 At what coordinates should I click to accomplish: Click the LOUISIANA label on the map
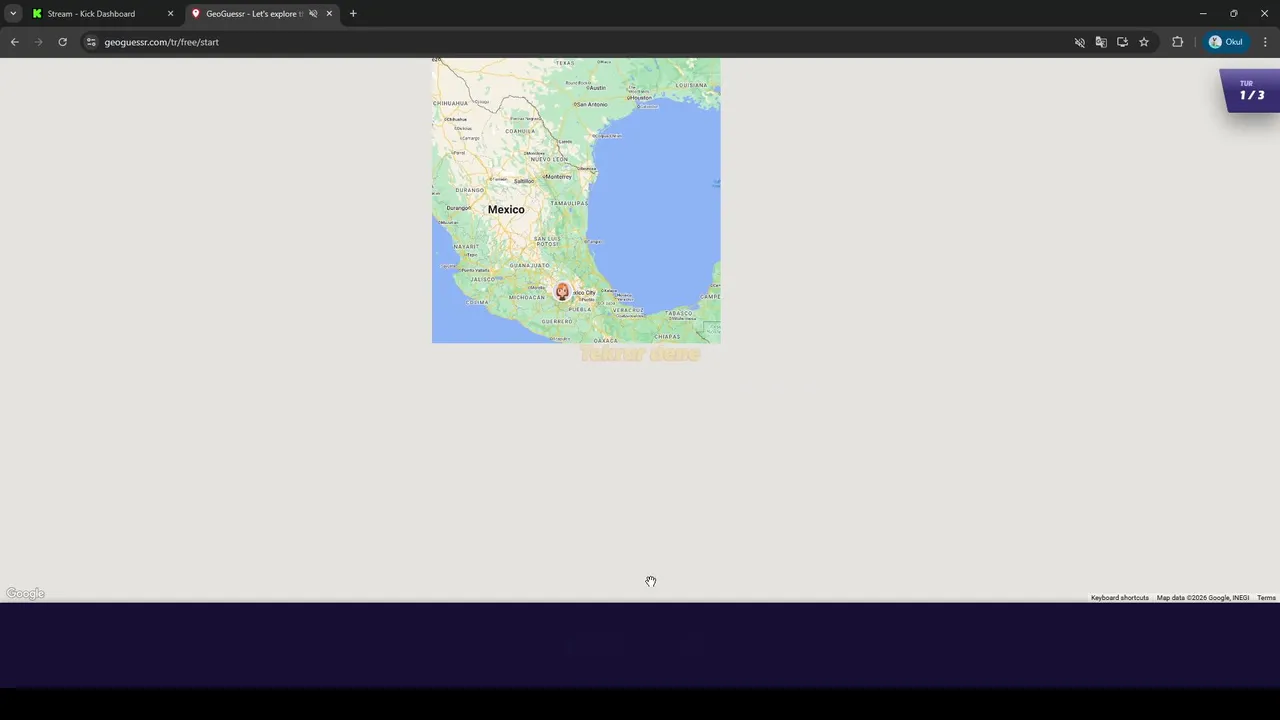click(x=691, y=85)
